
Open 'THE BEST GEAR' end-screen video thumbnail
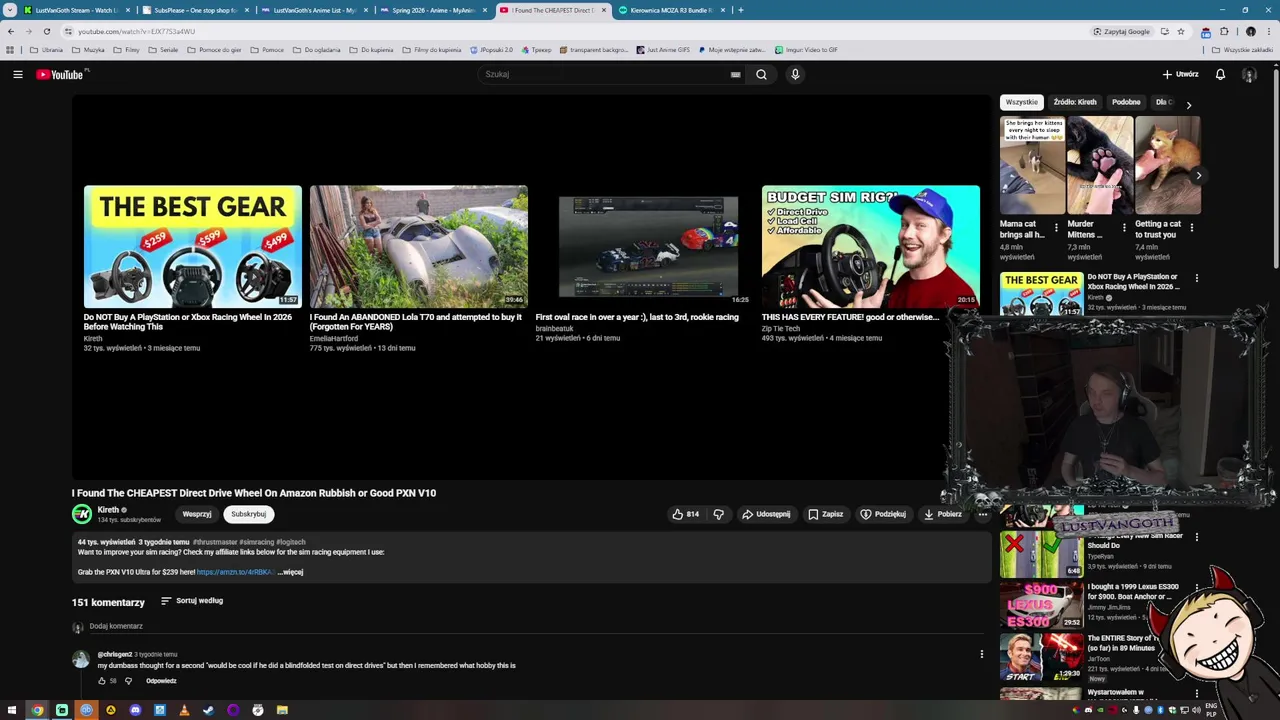193,246
